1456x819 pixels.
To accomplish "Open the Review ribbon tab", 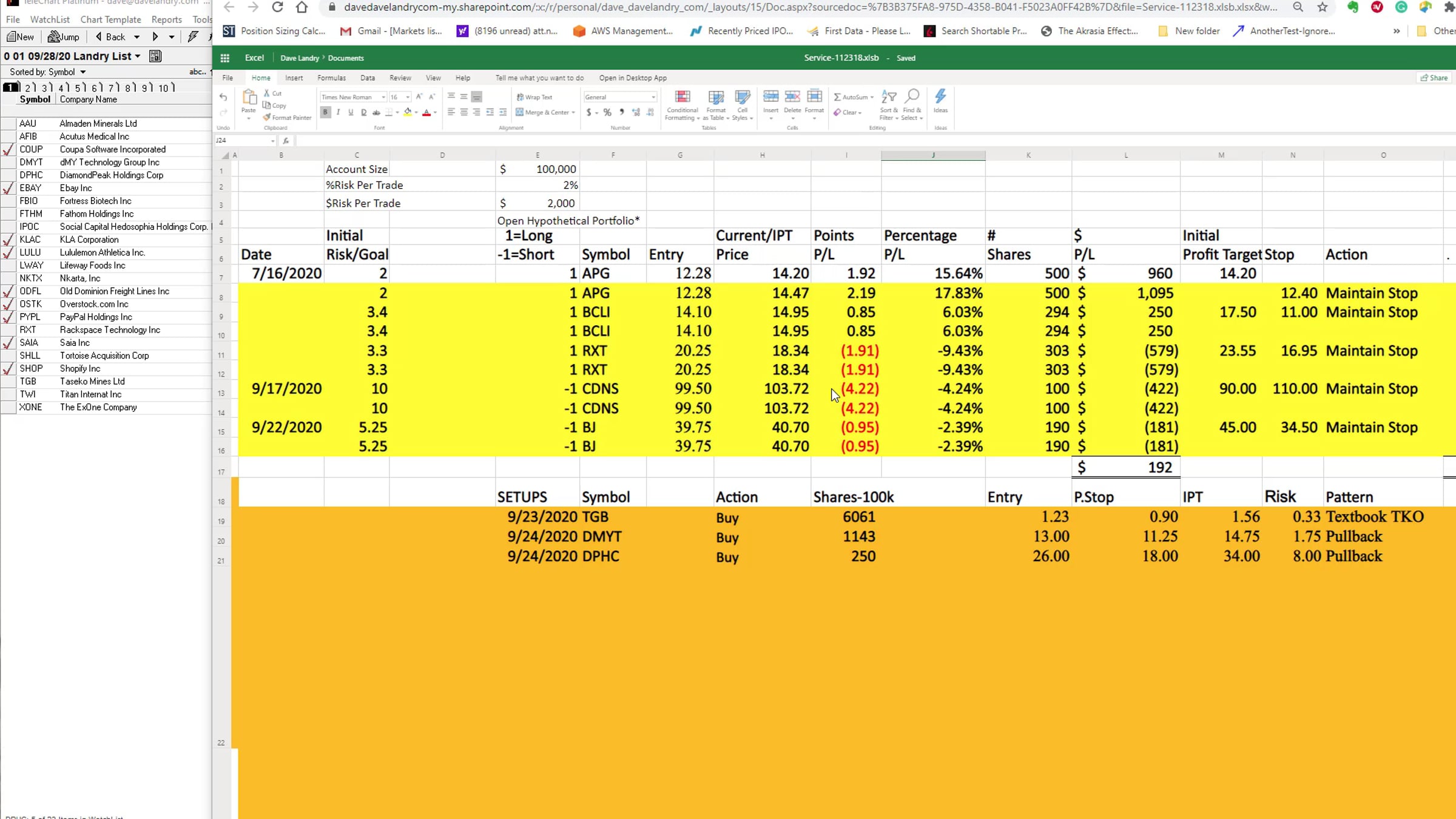I will coord(400,78).
